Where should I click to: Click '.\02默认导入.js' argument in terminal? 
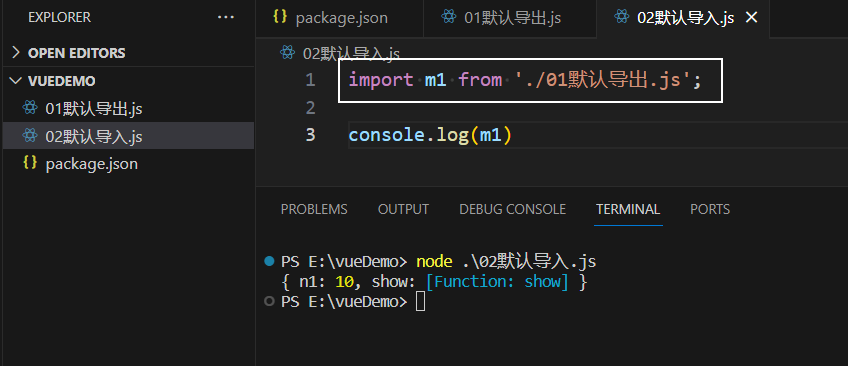click(x=529, y=262)
